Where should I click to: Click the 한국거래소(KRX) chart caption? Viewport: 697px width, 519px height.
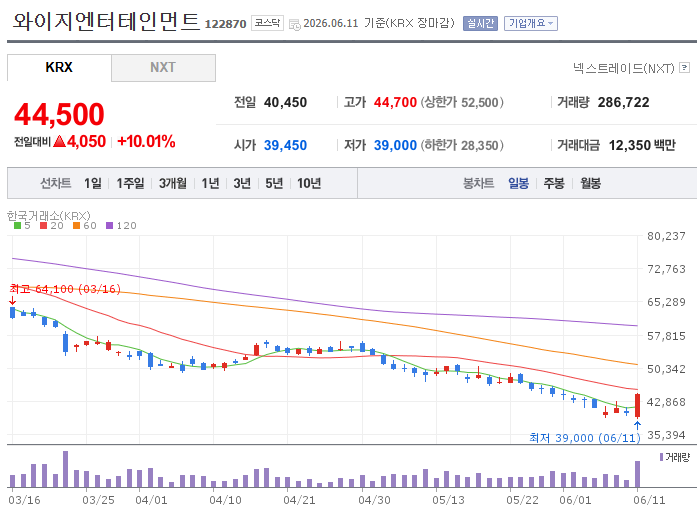pyautogui.click(x=49, y=216)
